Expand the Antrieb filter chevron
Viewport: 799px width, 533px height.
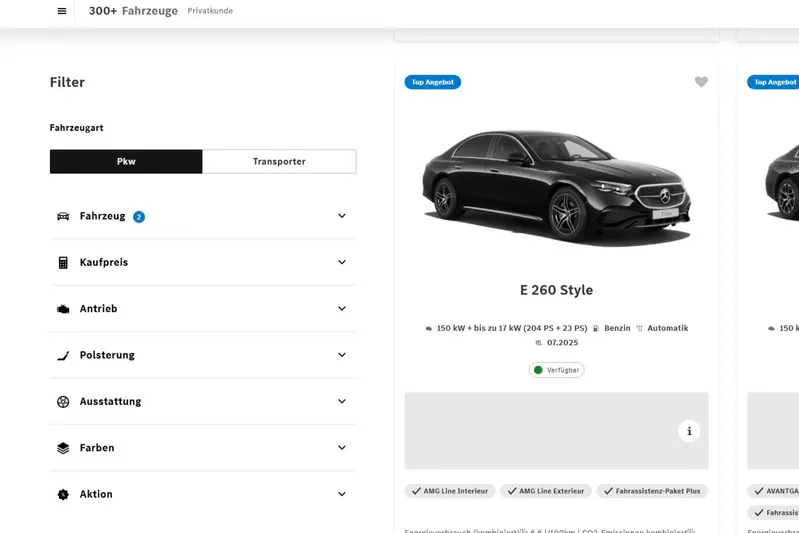coord(341,309)
